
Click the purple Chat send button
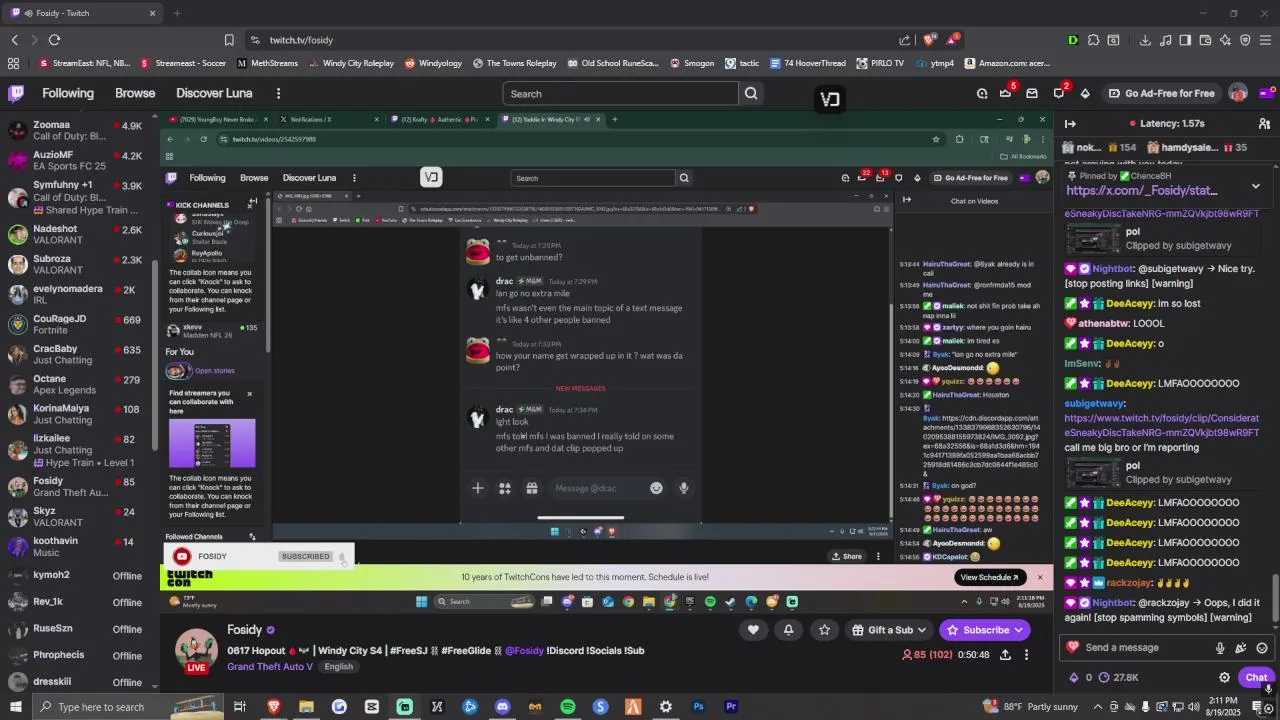pyautogui.click(x=1256, y=677)
